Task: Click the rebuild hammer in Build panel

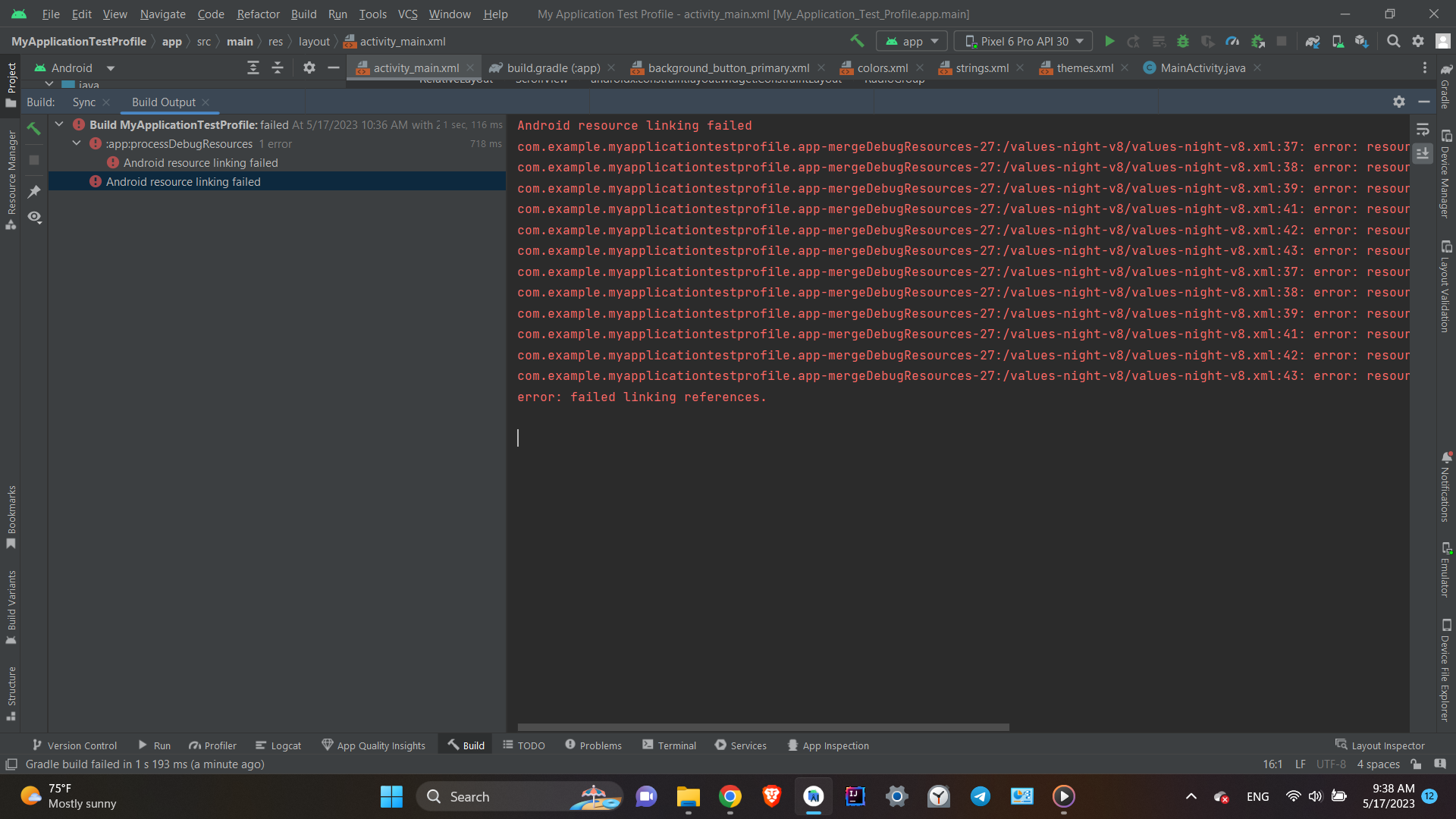Action: (34, 128)
